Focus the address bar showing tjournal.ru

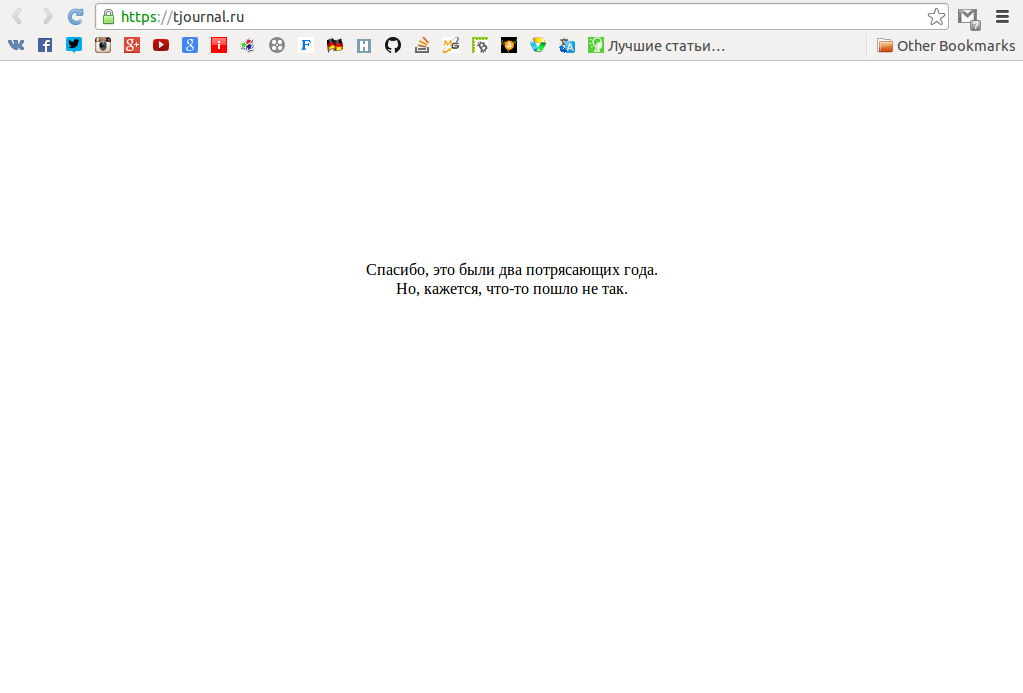click(x=521, y=17)
